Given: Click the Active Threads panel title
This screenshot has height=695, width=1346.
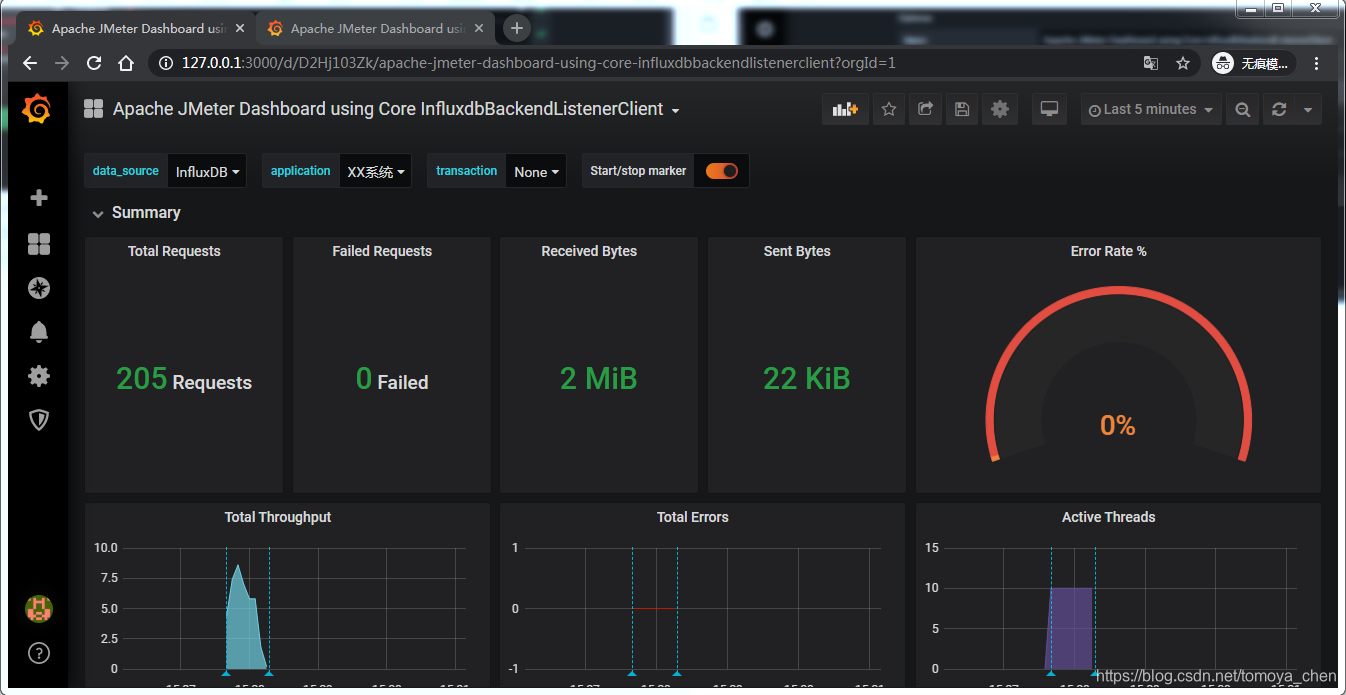Looking at the screenshot, I should (x=1108, y=517).
